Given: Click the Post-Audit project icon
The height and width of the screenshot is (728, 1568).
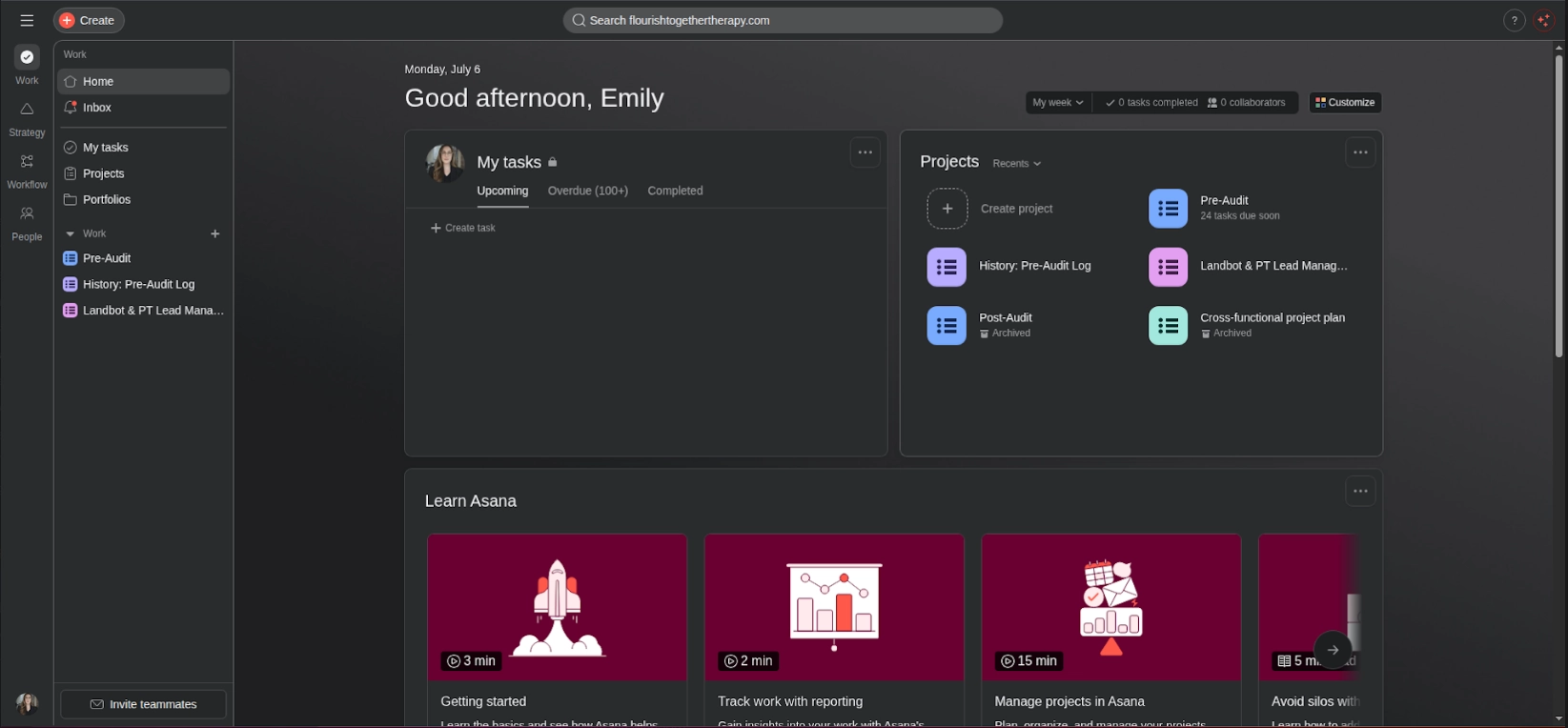Looking at the screenshot, I should tap(947, 326).
